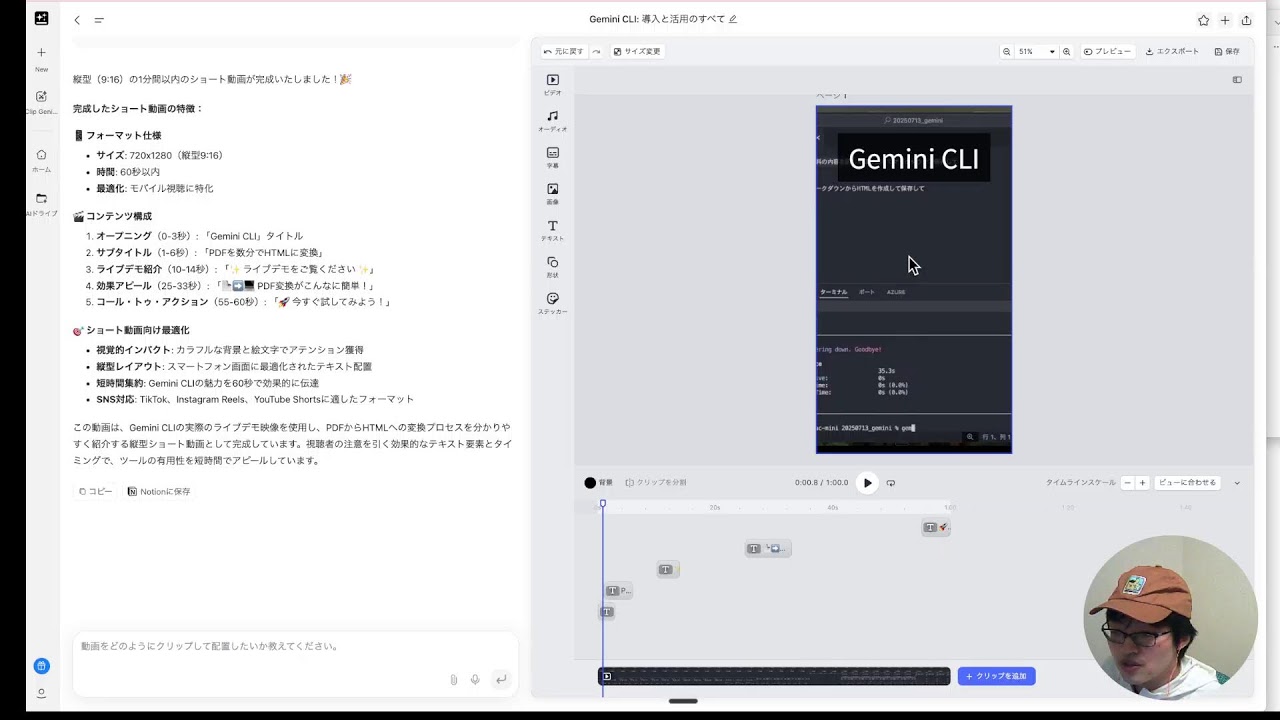Viewport: 1280px width, 720px height.
Task: Click the 40s mark on timeline ruler
Action: [832, 508]
